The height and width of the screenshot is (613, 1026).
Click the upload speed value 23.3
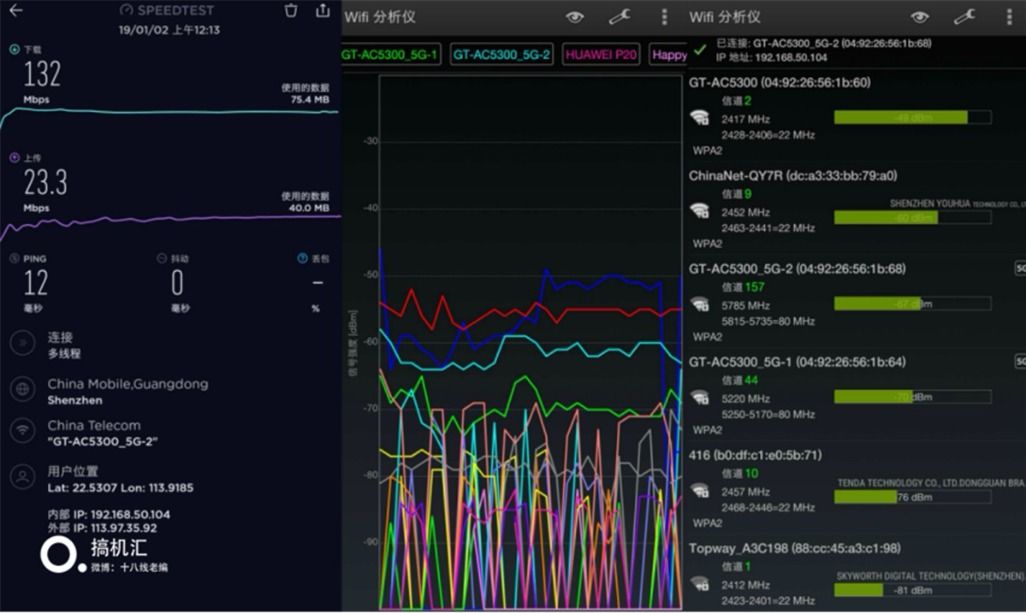46,183
